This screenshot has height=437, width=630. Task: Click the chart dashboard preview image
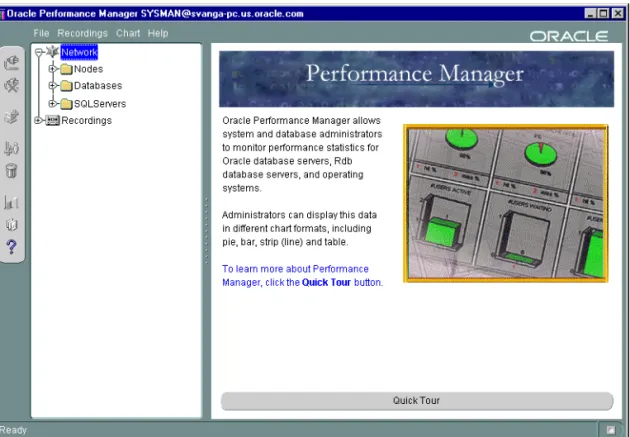click(x=505, y=204)
